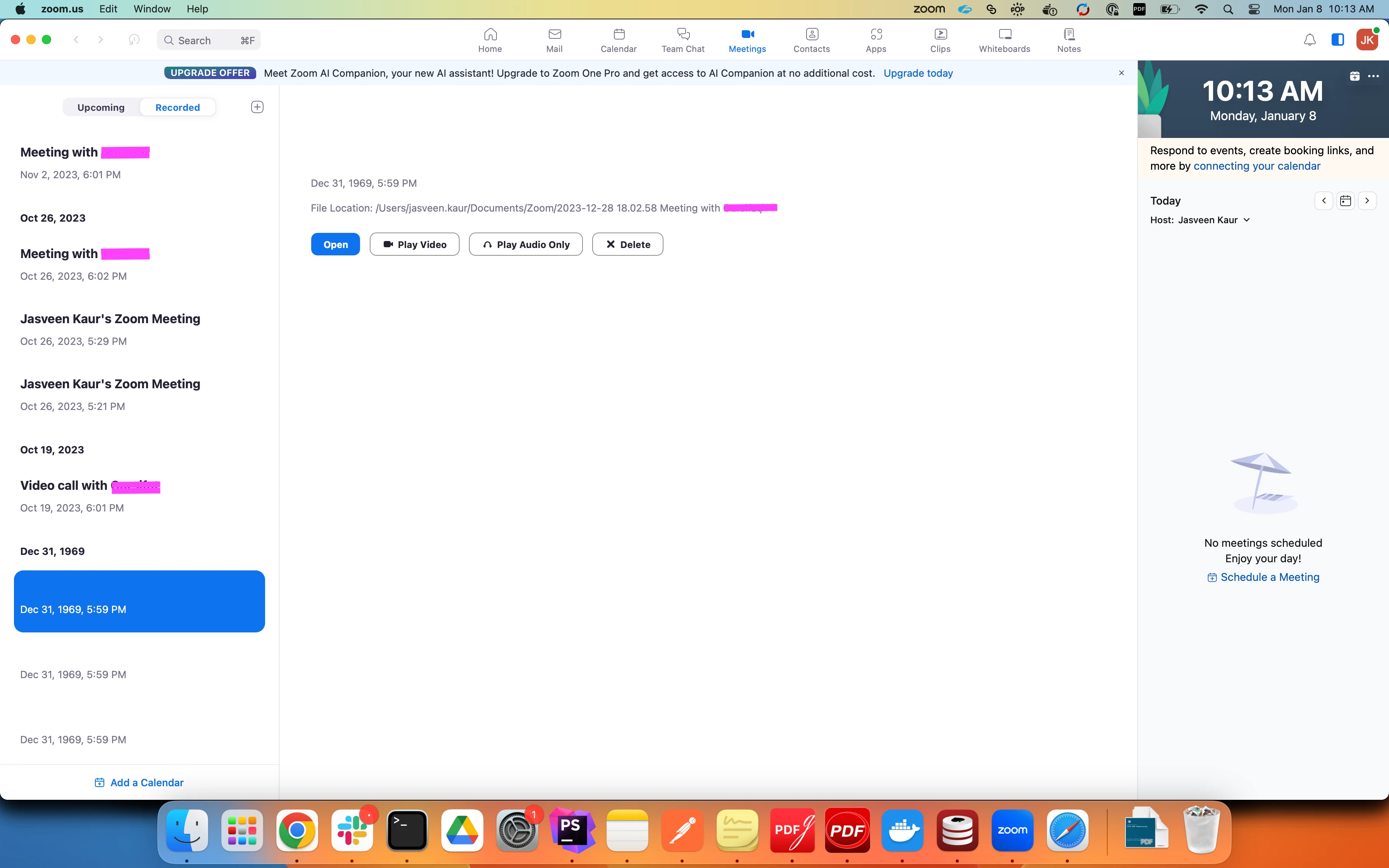The width and height of the screenshot is (1389, 868).
Task: Dismiss the upgrade offer banner
Action: click(x=1121, y=73)
